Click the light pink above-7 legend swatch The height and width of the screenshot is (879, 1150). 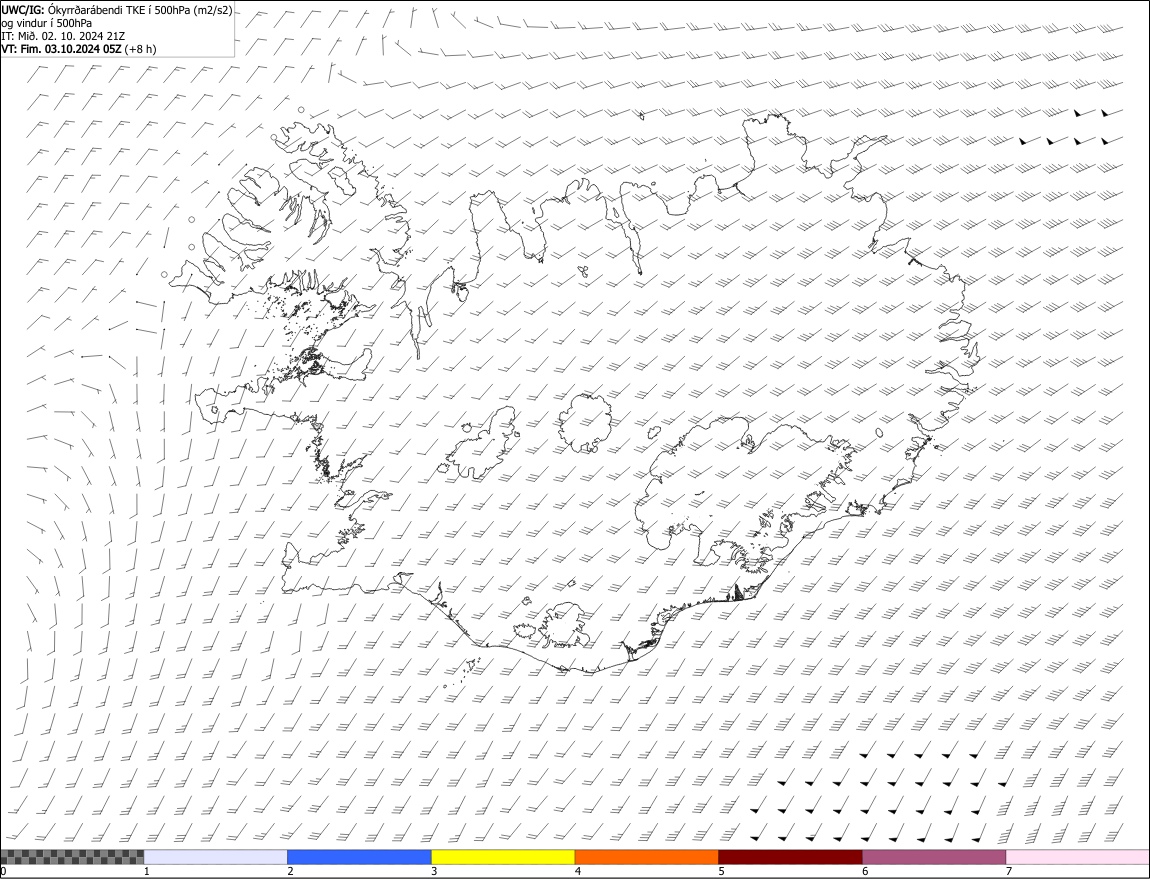point(1078,857)
